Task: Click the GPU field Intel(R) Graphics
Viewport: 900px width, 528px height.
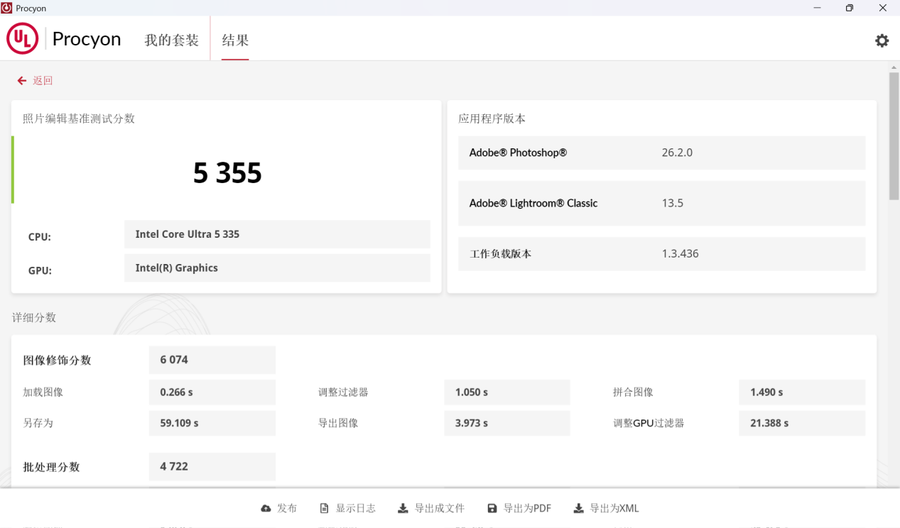Action: tap(277, 268)
